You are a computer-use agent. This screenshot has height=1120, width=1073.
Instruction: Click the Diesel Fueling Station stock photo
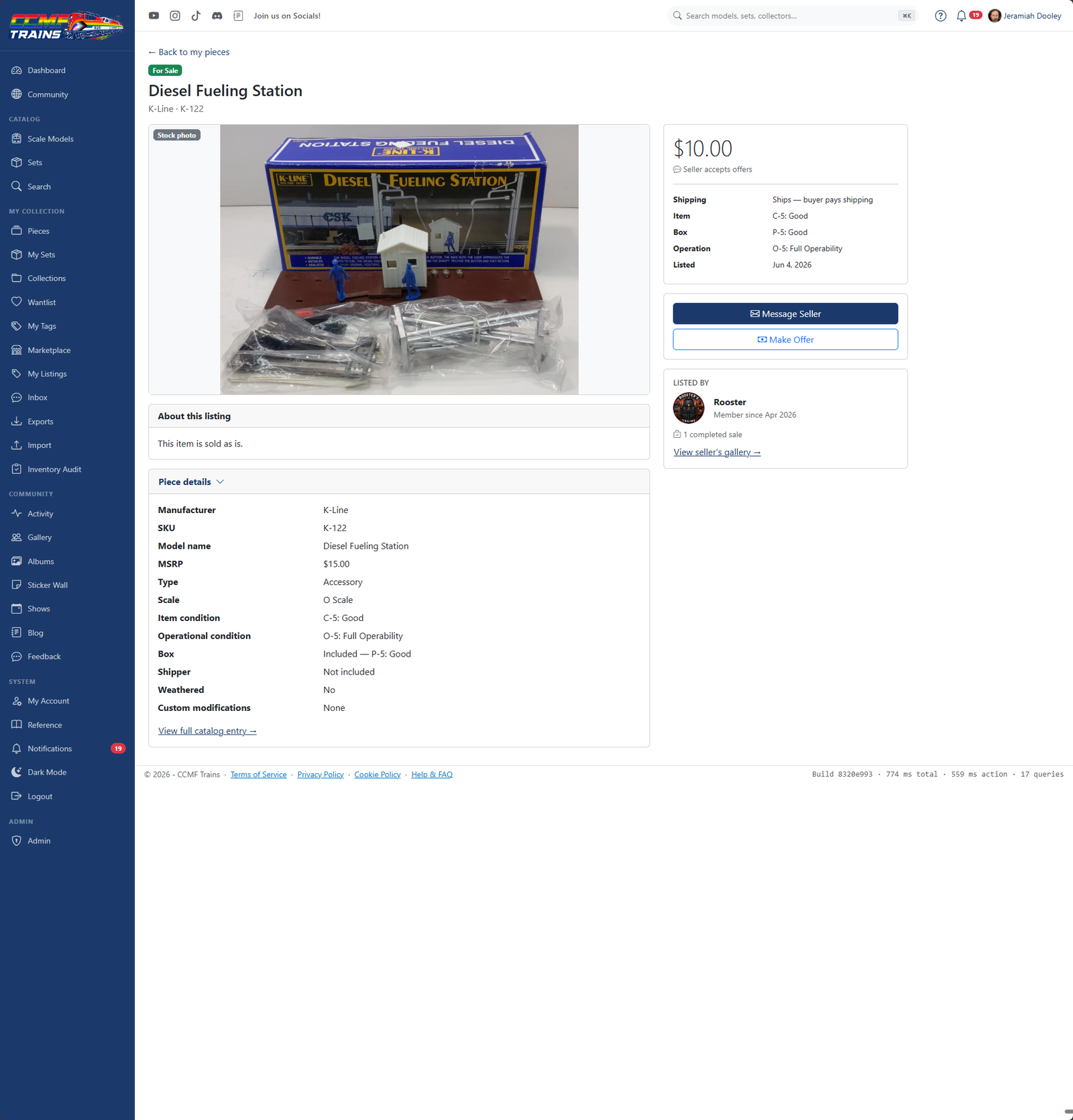tap(399, 260)
